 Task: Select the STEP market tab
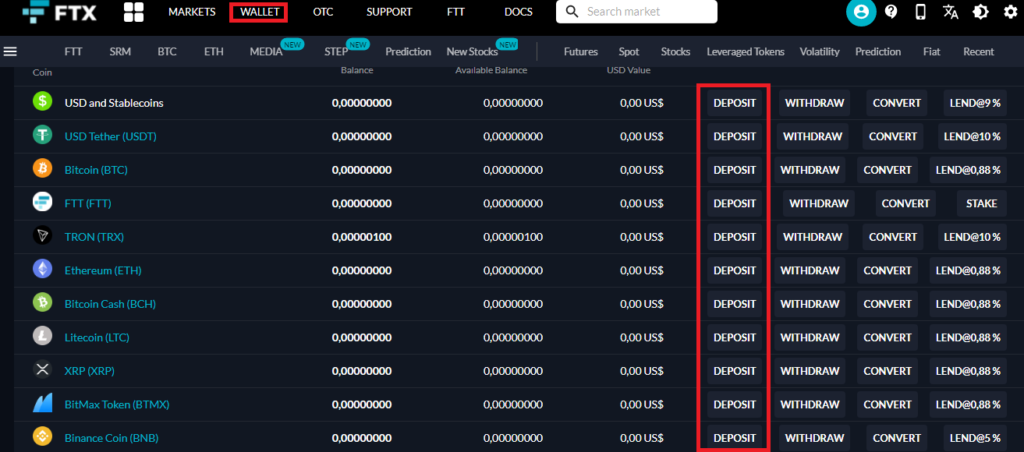(336, 52)
